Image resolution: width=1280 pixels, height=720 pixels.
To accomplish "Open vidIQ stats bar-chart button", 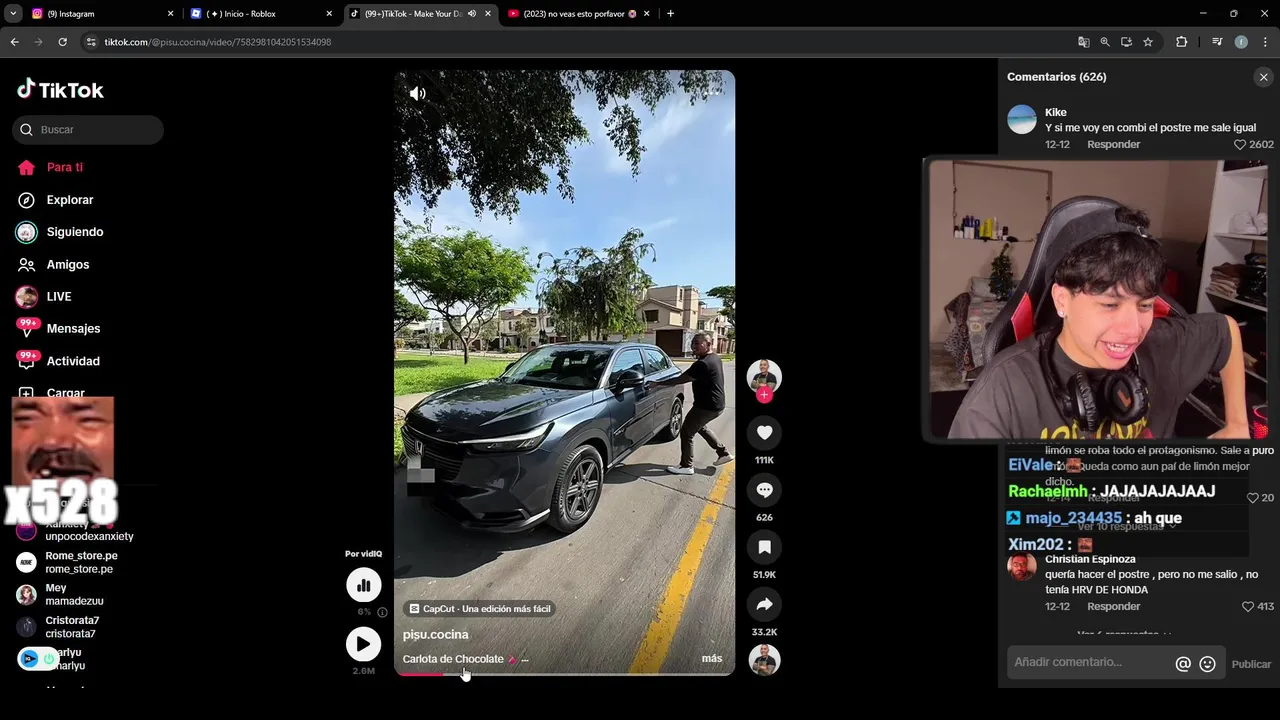I will tap(363, 585).
